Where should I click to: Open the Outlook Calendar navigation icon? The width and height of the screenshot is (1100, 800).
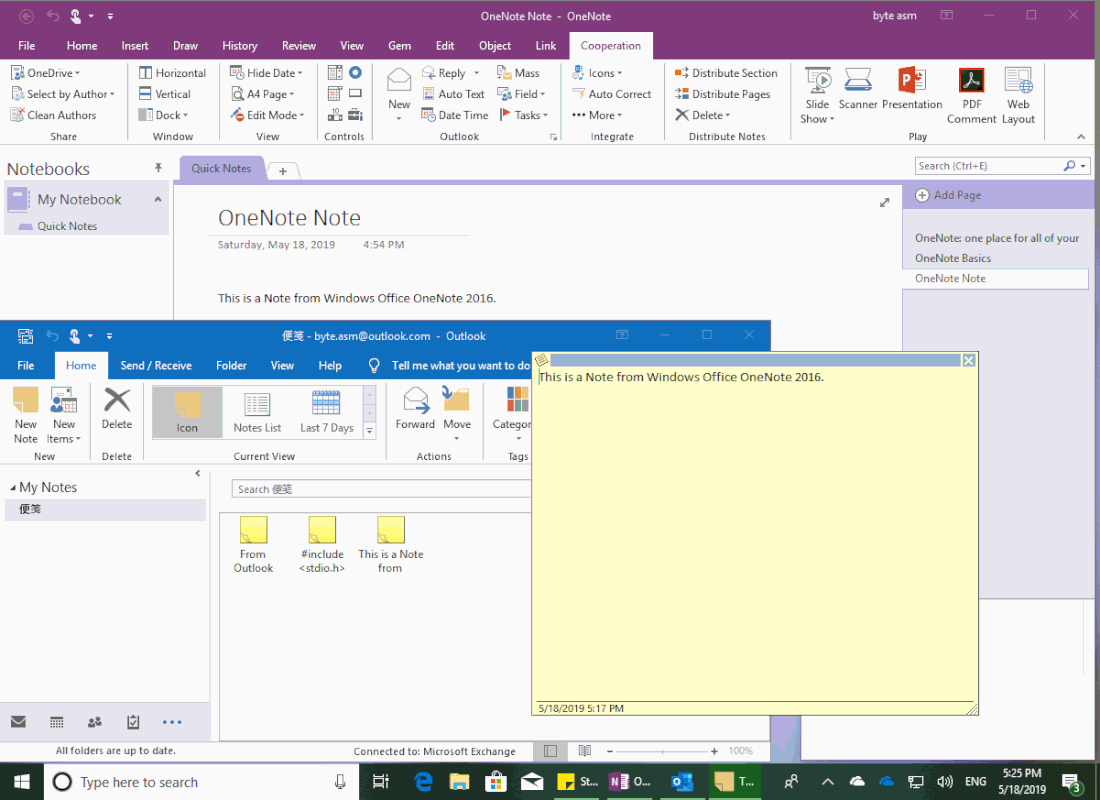[57, 722]
